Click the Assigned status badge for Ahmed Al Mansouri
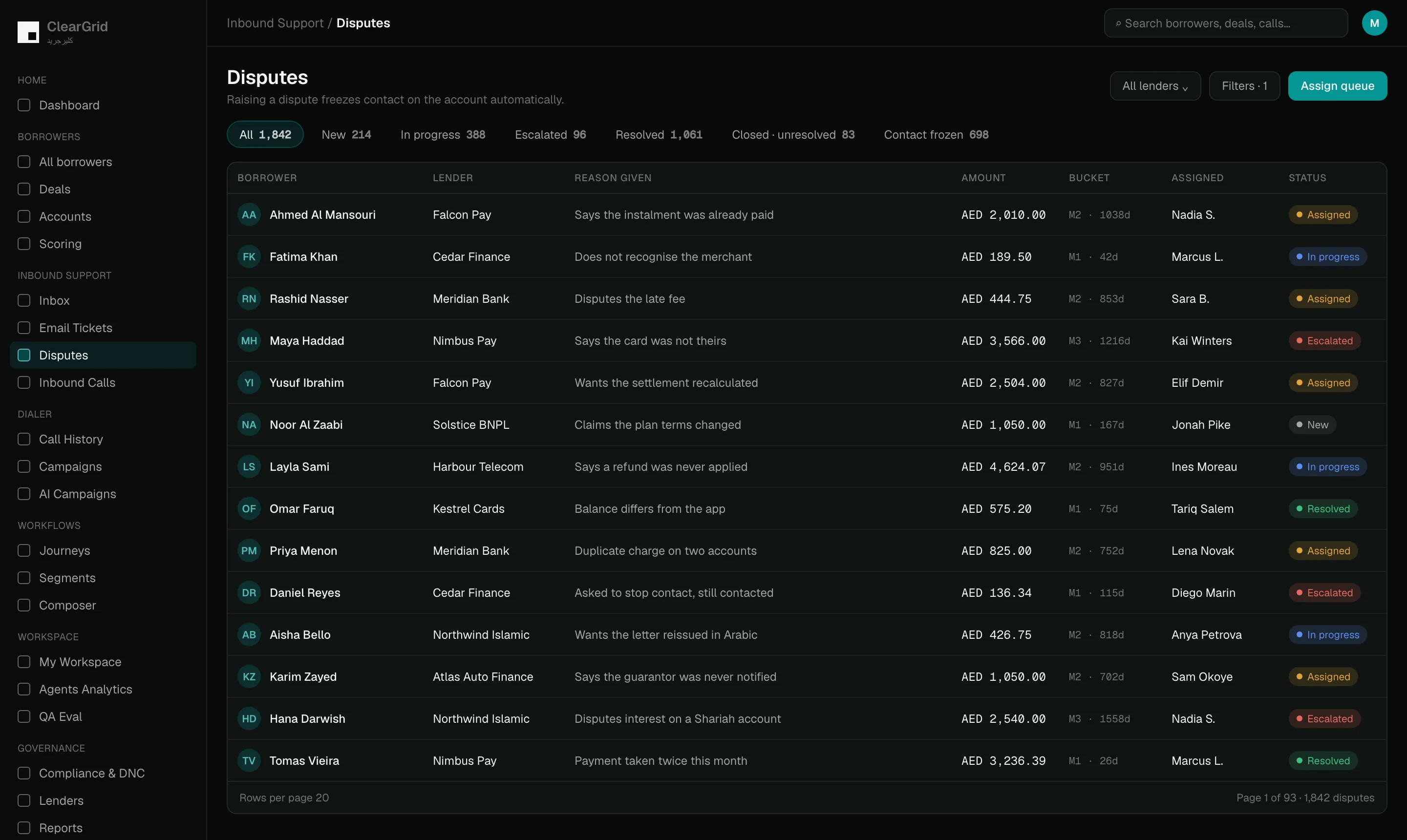Screen dimensions: 1407x840 tap(1323, 214)
